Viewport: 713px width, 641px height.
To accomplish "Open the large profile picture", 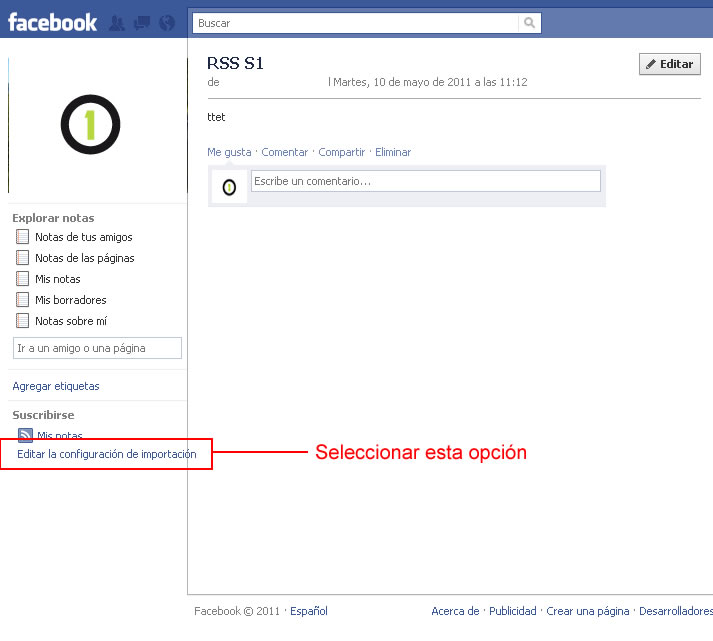I will 98,125.
